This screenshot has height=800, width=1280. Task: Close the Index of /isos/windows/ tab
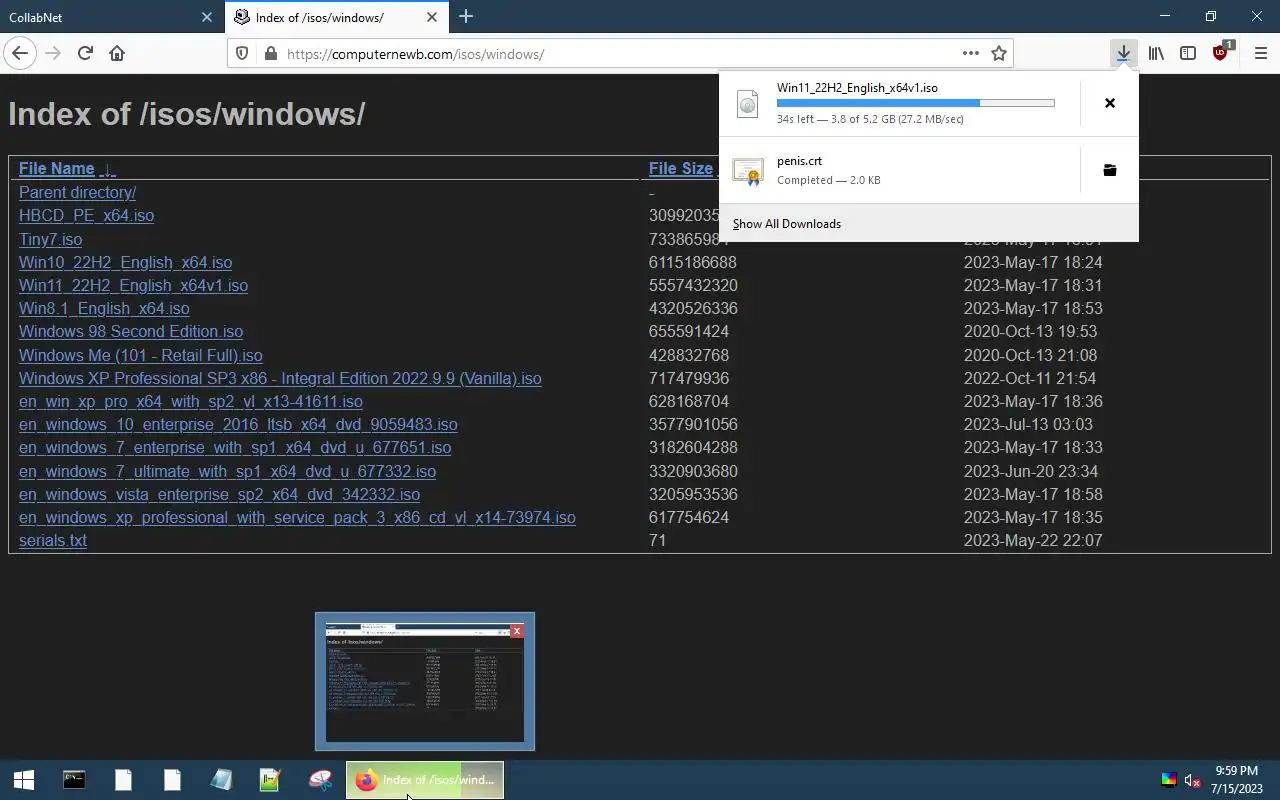[432, 17]
